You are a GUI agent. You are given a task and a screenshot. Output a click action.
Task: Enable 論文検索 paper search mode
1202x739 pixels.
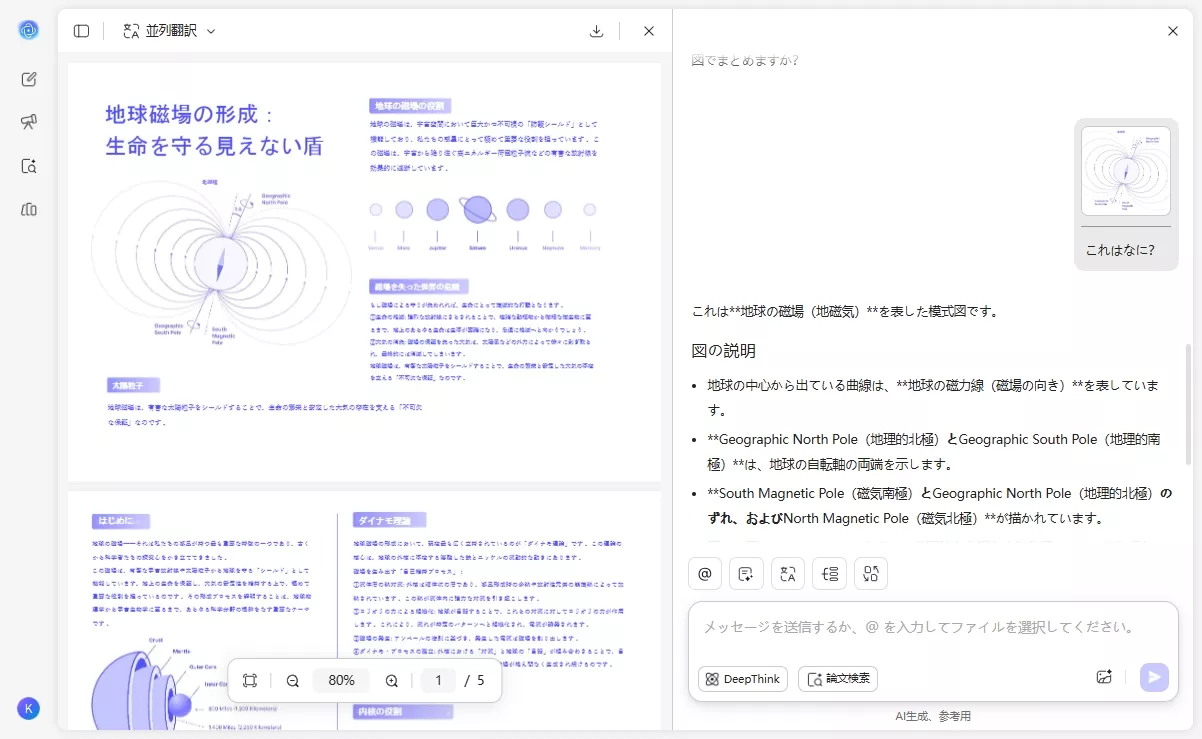(x=837, y=679)
